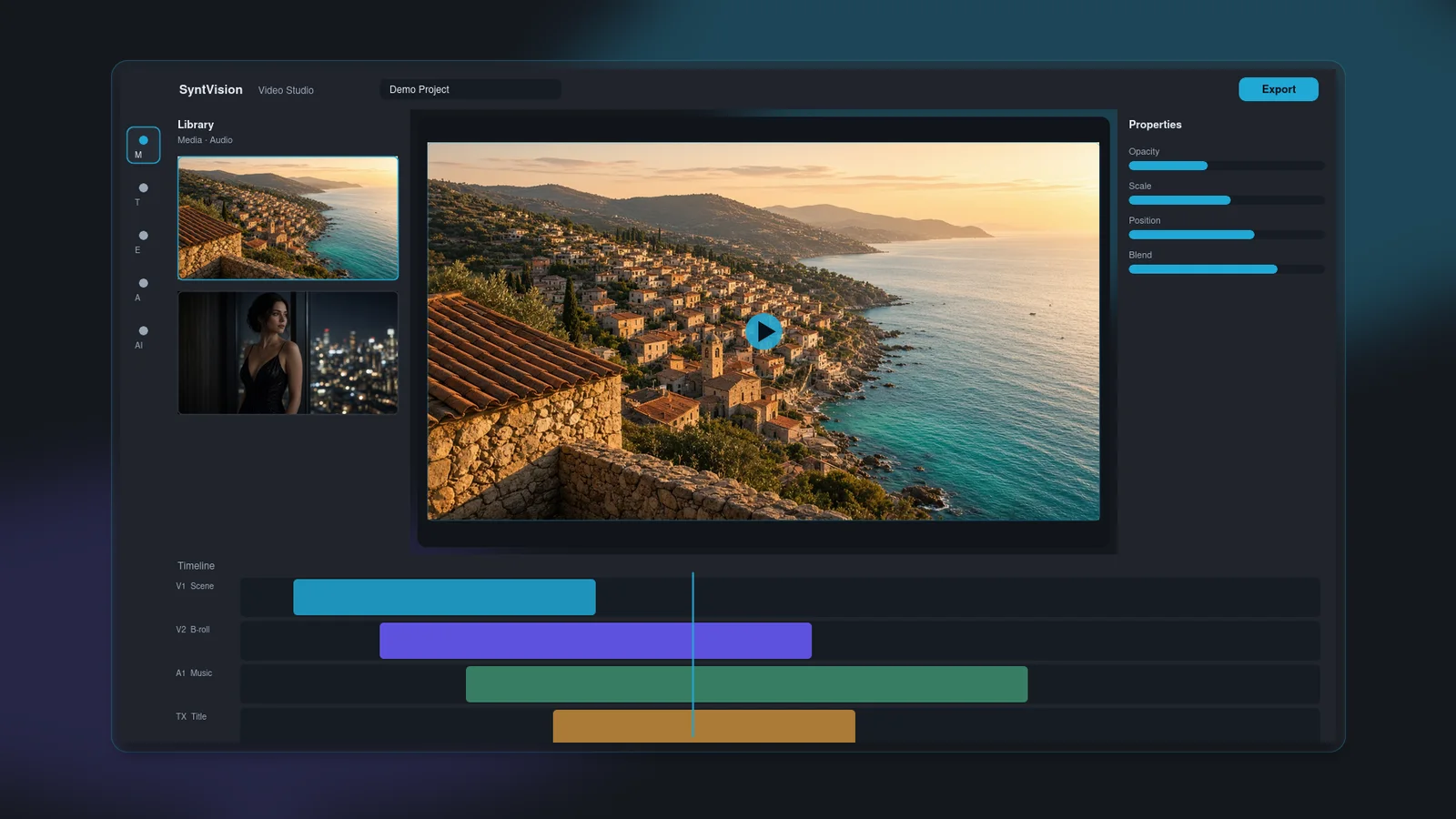Adjust the Scale slider

pos(1226,200)
